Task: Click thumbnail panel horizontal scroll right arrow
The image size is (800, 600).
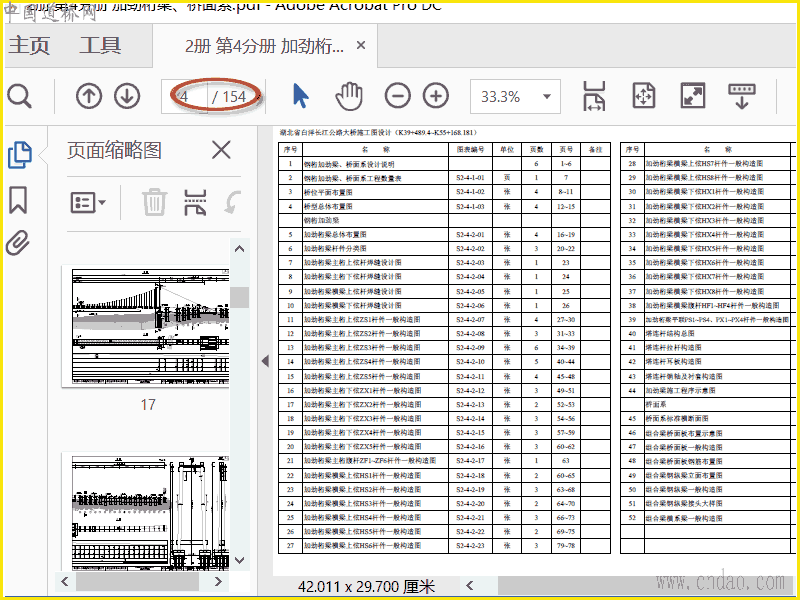Action: (218, 581)
